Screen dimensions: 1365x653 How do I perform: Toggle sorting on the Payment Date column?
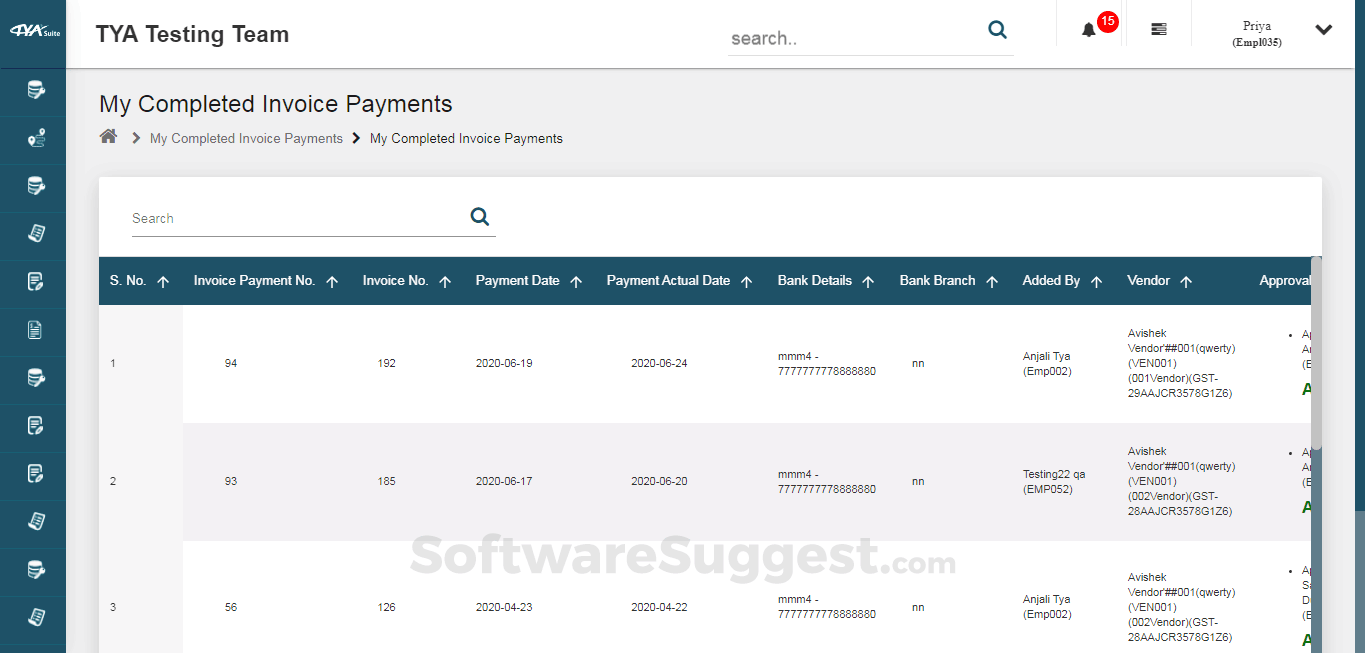(578, 281)
